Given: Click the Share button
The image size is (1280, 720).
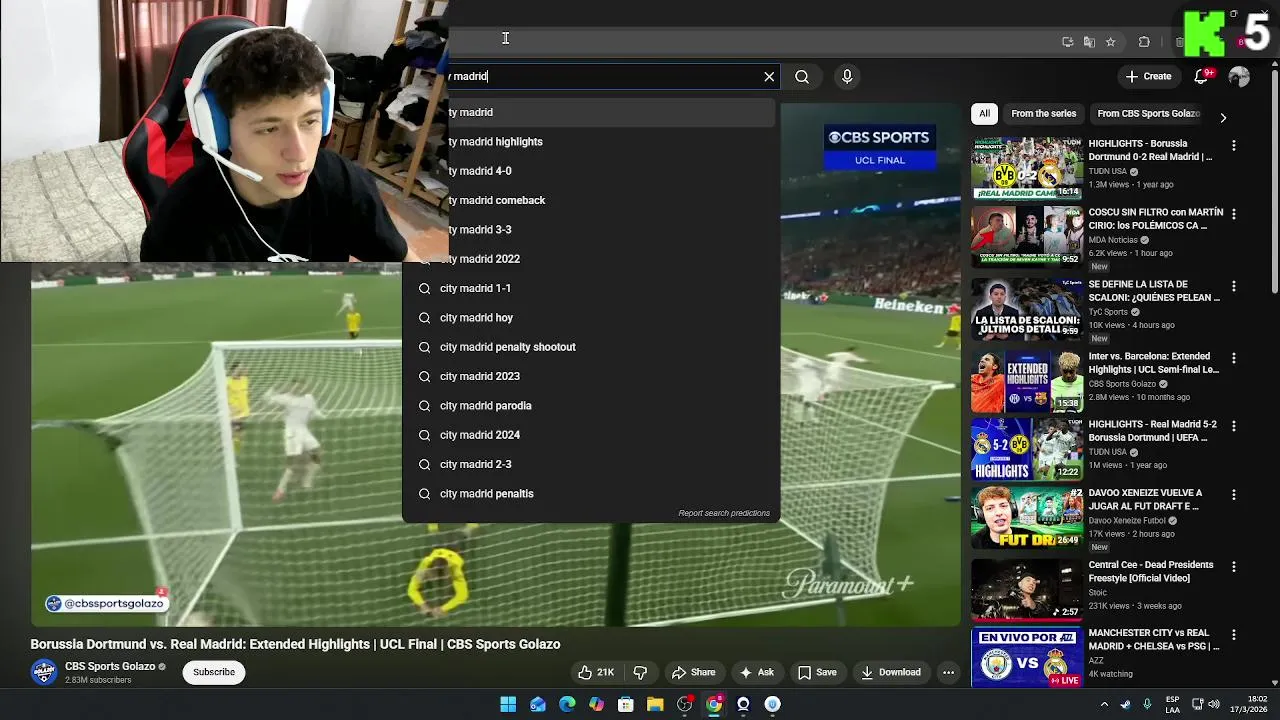Looking at the screenshot, I should tap(694, 672).
